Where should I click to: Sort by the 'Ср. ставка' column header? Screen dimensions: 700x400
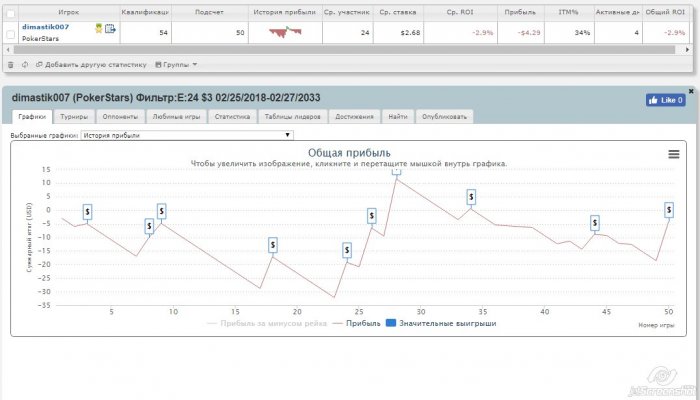[x=398, y=12]
